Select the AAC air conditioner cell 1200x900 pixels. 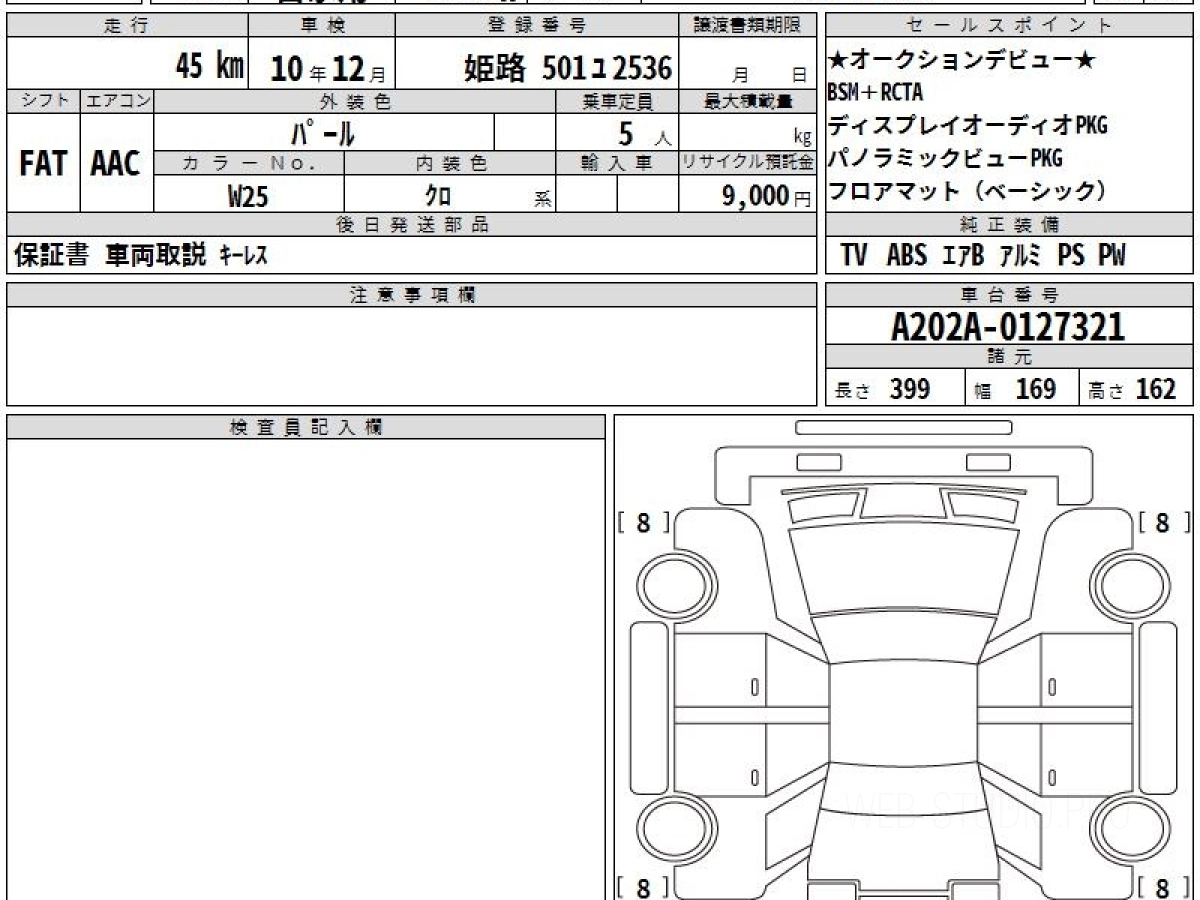pos(116,163)
